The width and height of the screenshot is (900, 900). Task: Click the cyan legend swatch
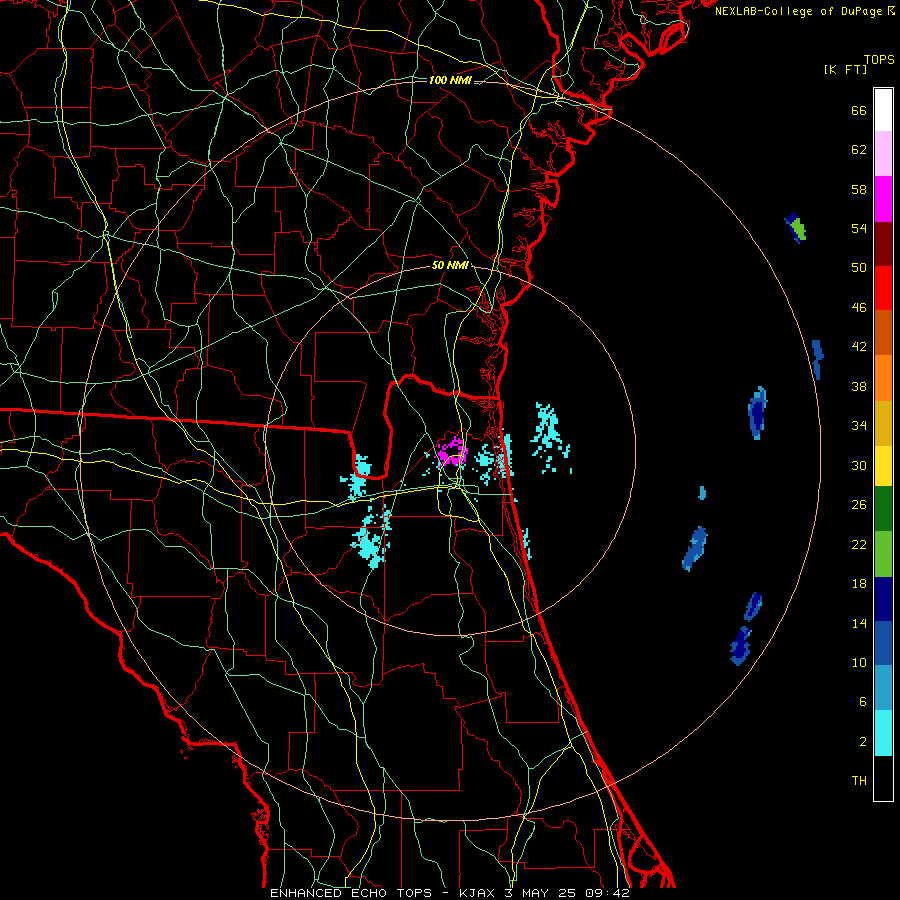pos(883,733)
